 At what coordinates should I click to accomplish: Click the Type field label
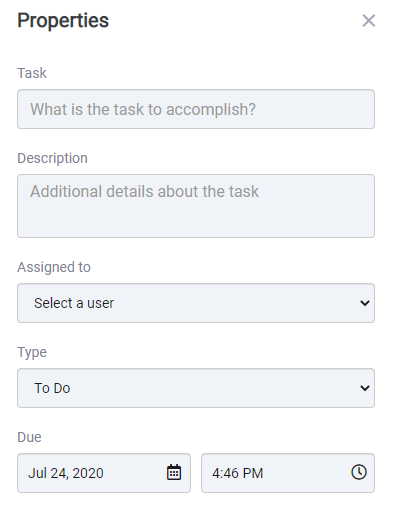point(32,352)
